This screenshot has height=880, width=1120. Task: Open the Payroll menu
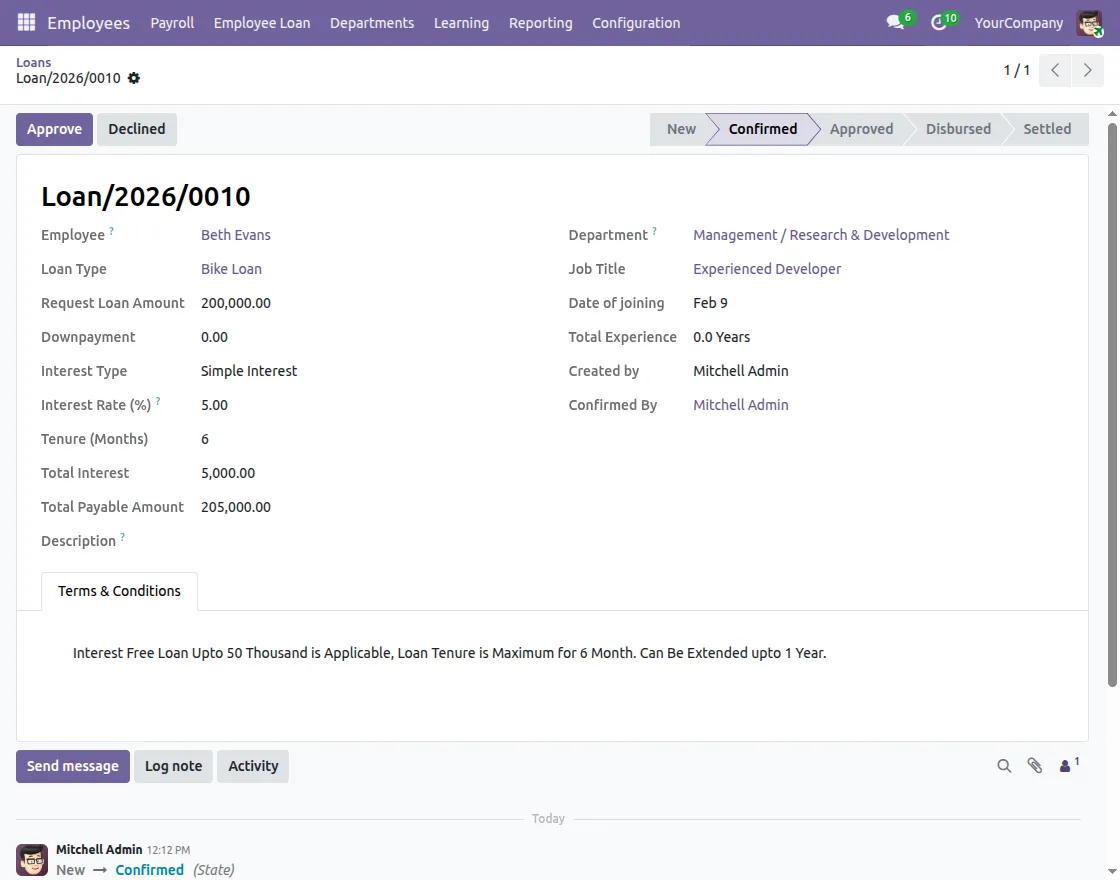click(x=172, y=22)
